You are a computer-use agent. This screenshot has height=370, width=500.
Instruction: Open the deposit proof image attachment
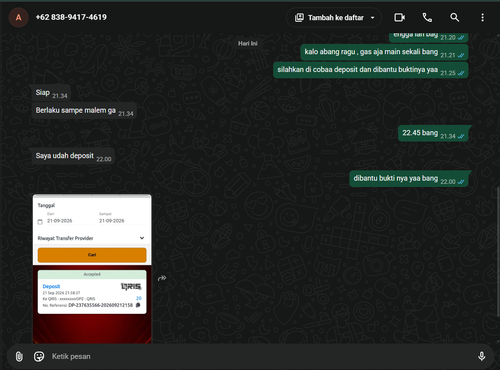pyautogui.click(x=92, y=269)
